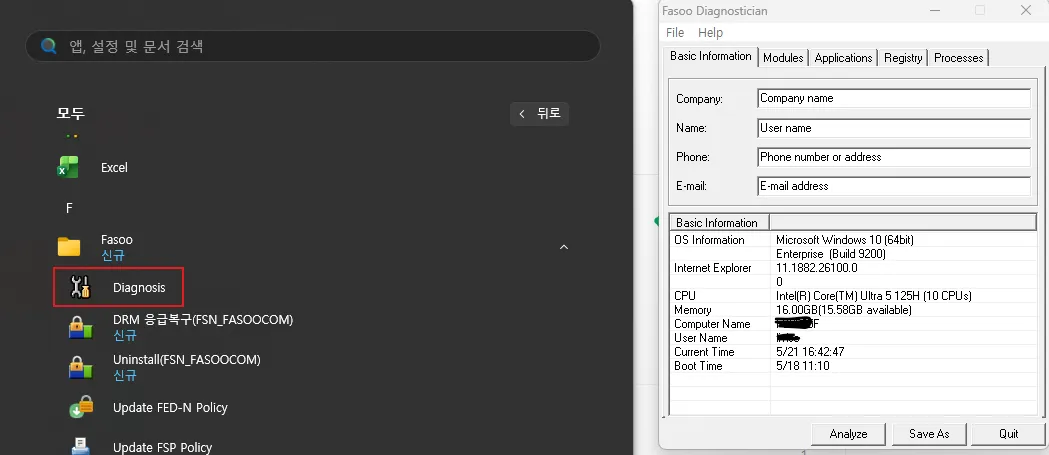Click value Microsoft Windows 10 (64bit)
The height and width of the screenshot is (455, 1049).
coord(844,240)
